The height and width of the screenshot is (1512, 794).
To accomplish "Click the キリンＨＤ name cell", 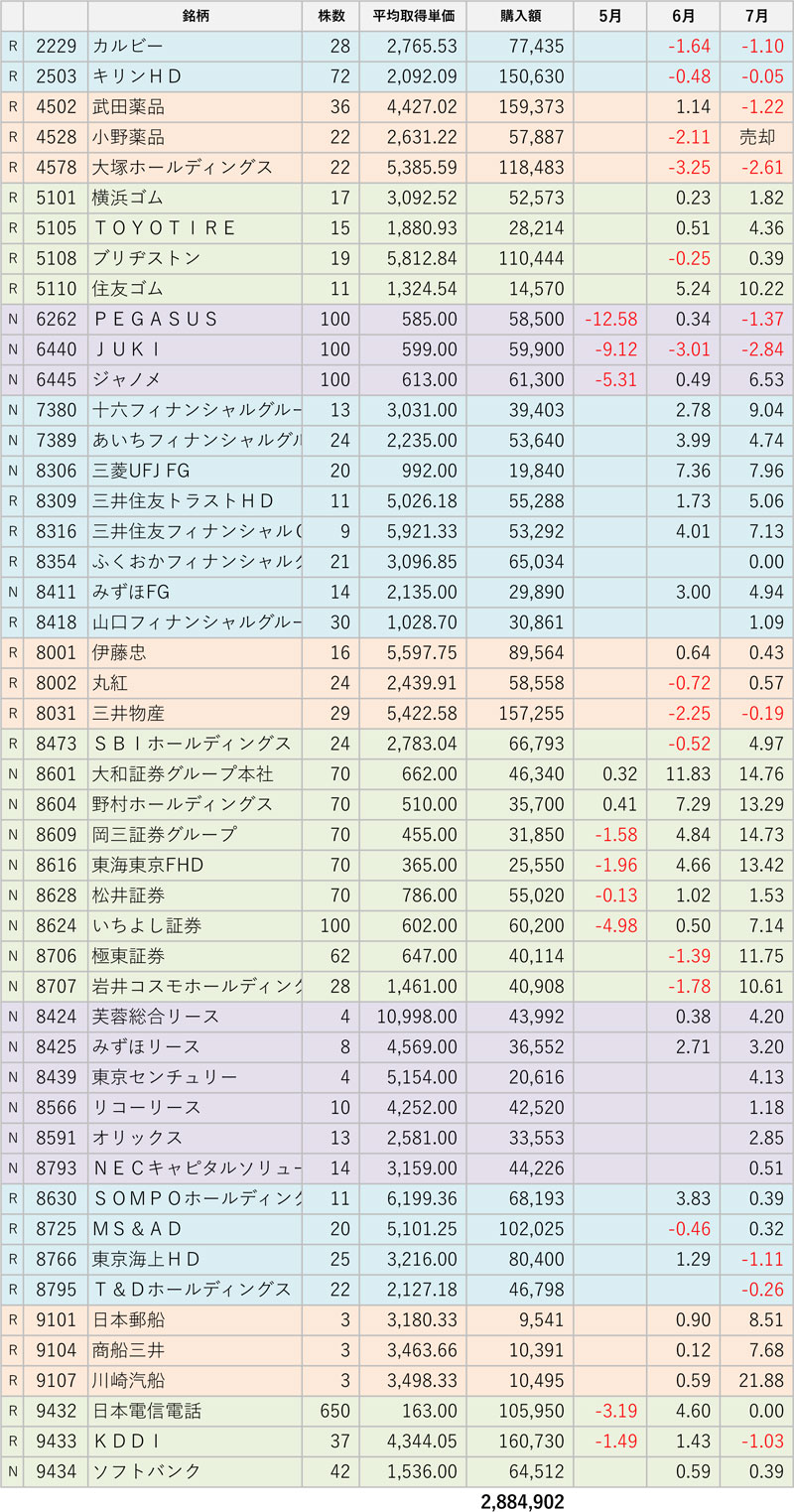I will 195,77.
